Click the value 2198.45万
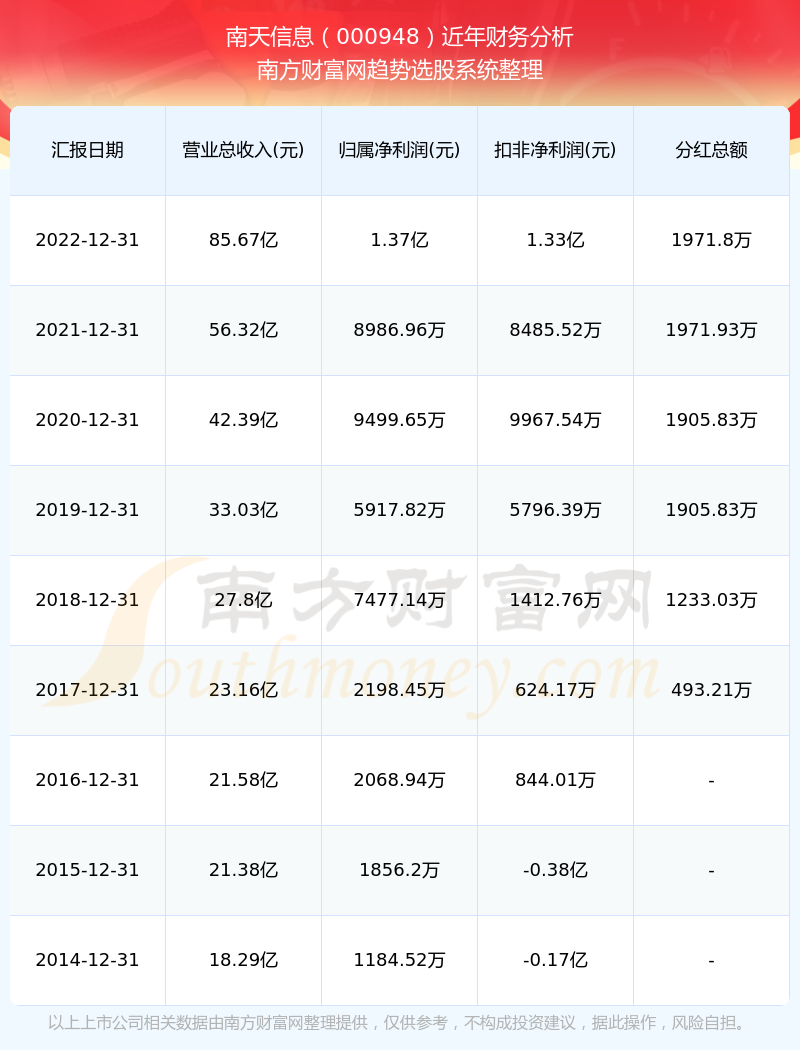Image resolution: width=800 pixels, height=1050 pixels. pos(400,690)
